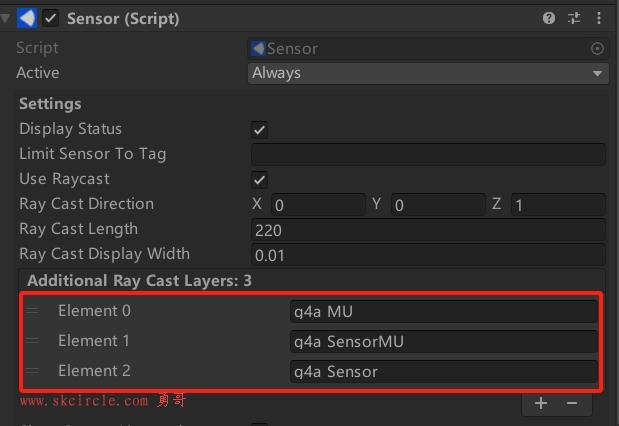Collapse the Additional Ray Cast Layers list
Viewport: 619px width, 426px height.
[139, 281]
